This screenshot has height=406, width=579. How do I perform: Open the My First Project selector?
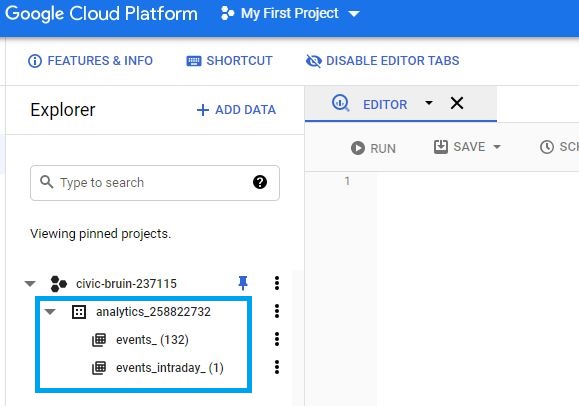(290, 14)
